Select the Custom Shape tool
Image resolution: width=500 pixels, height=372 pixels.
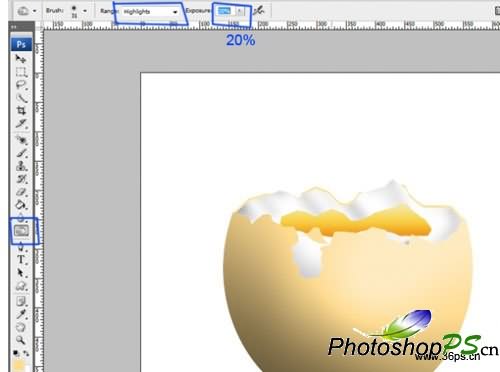point(21,286)
